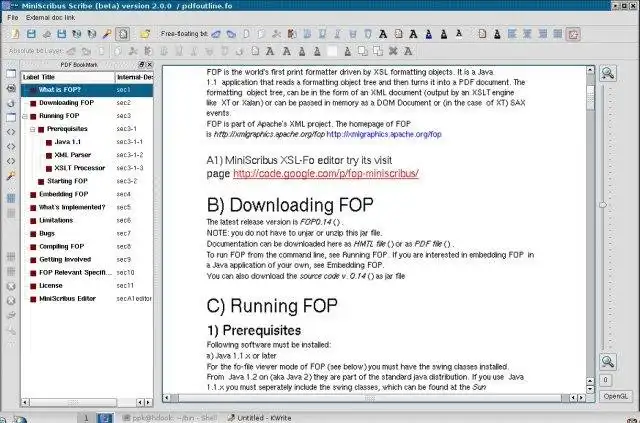Click the X-shaped icon in second toolbar row

[393, 51]
